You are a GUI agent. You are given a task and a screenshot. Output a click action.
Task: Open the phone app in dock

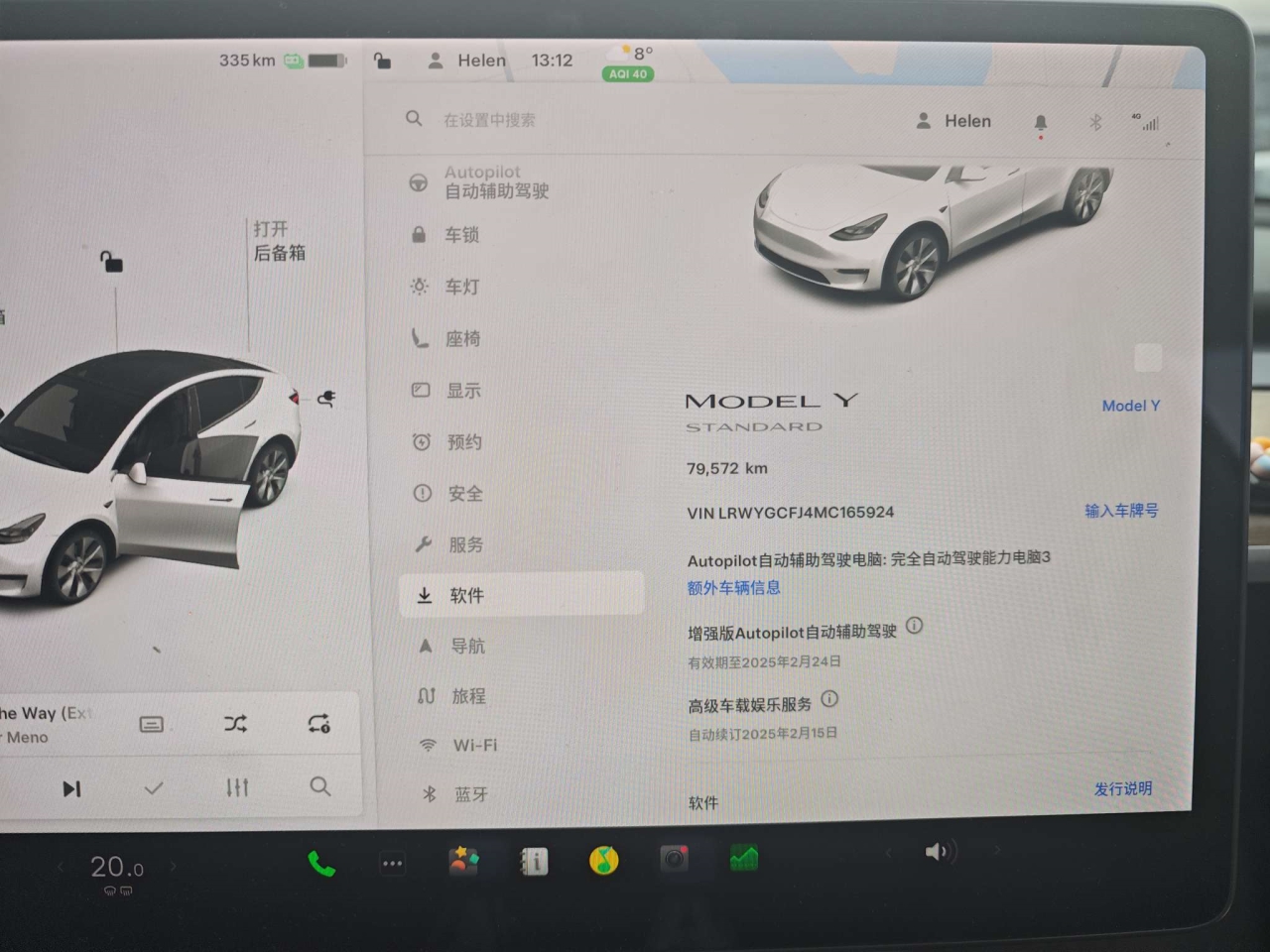(x=320, y=864)
